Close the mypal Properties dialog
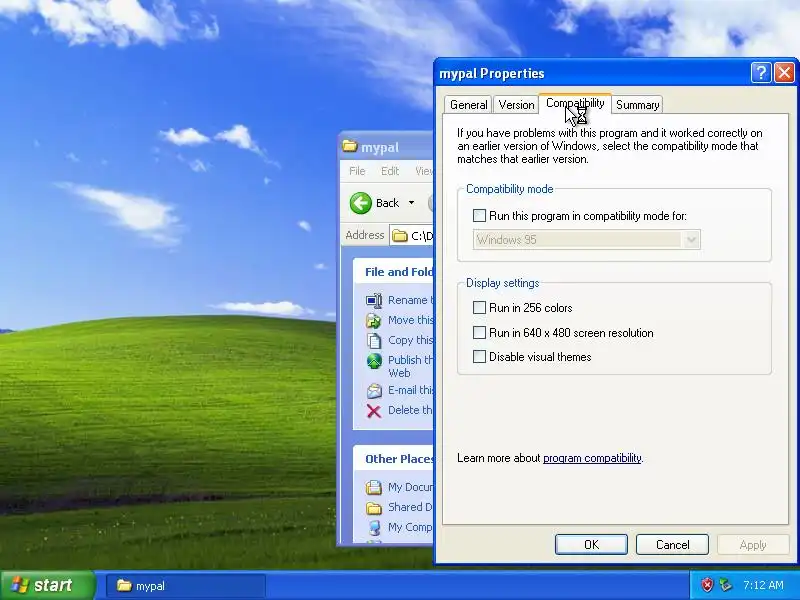This screenshot has width=800, height=600. point(784,73)
